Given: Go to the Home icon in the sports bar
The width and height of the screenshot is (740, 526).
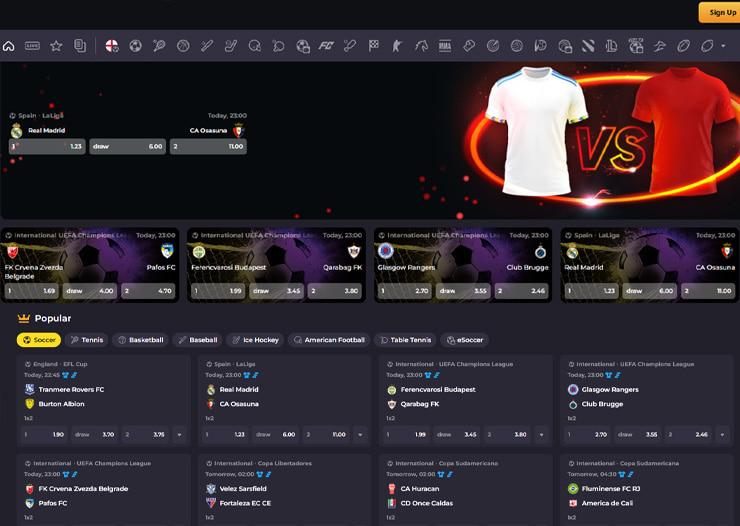Looking at the screenshot, I should tap(9, 46).
